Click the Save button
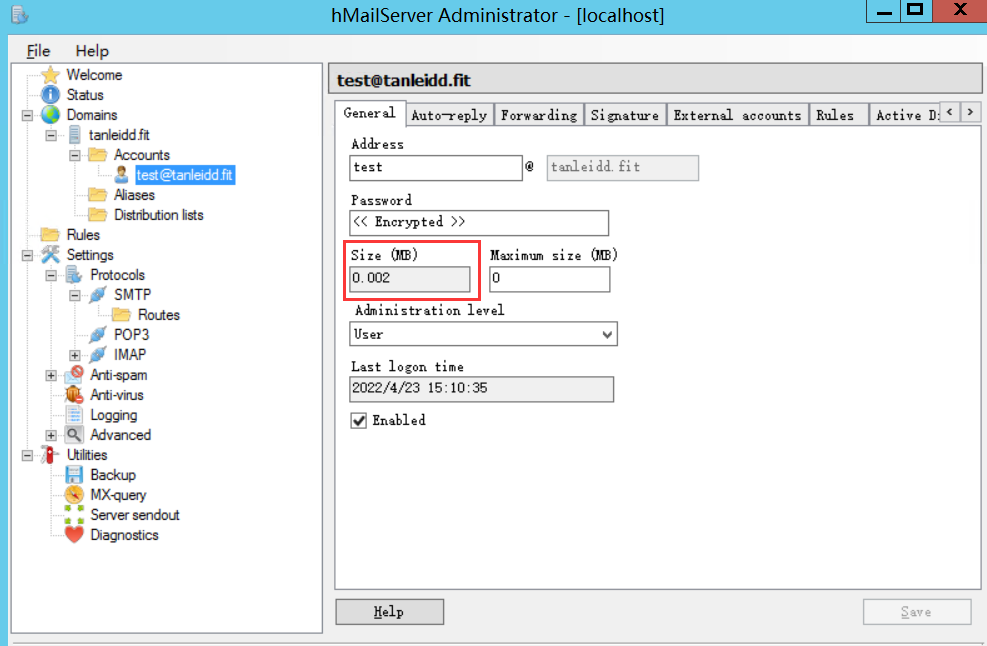The height and width of the screenshot is (646, 987). click(916, 611)
